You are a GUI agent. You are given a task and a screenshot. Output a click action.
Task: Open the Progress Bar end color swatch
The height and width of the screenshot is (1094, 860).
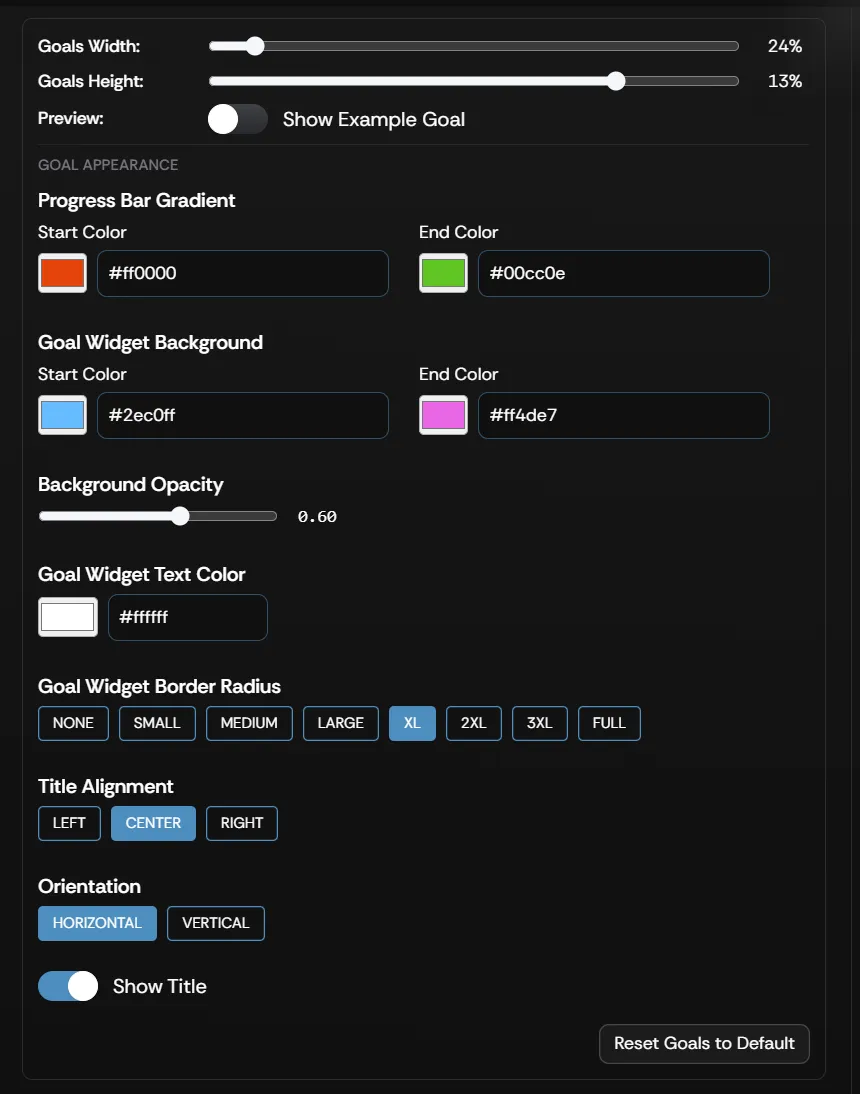coord(444,273)
